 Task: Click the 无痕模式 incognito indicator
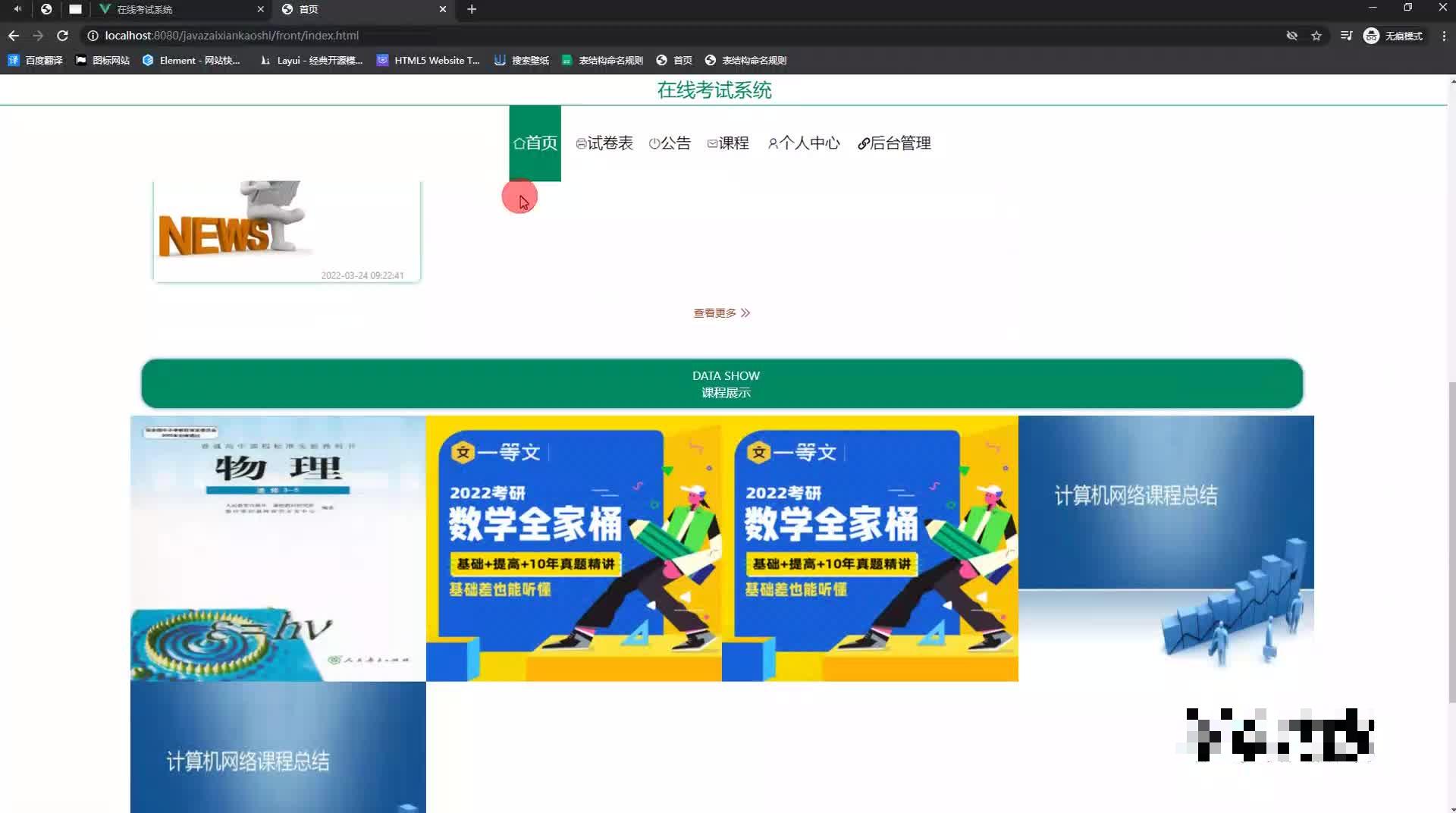(x=1393, y=36)
